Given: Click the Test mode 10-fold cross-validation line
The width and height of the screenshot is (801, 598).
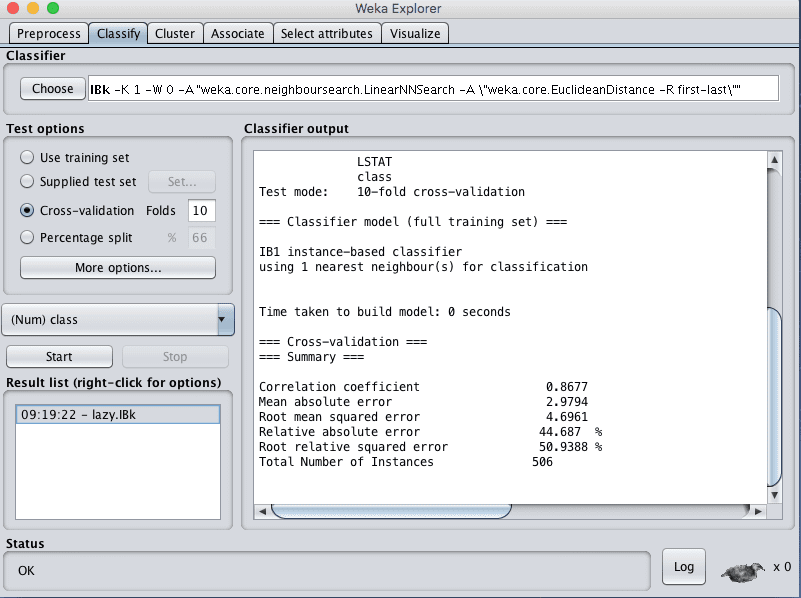Looking at the screenshot, I should pos(391,192).
